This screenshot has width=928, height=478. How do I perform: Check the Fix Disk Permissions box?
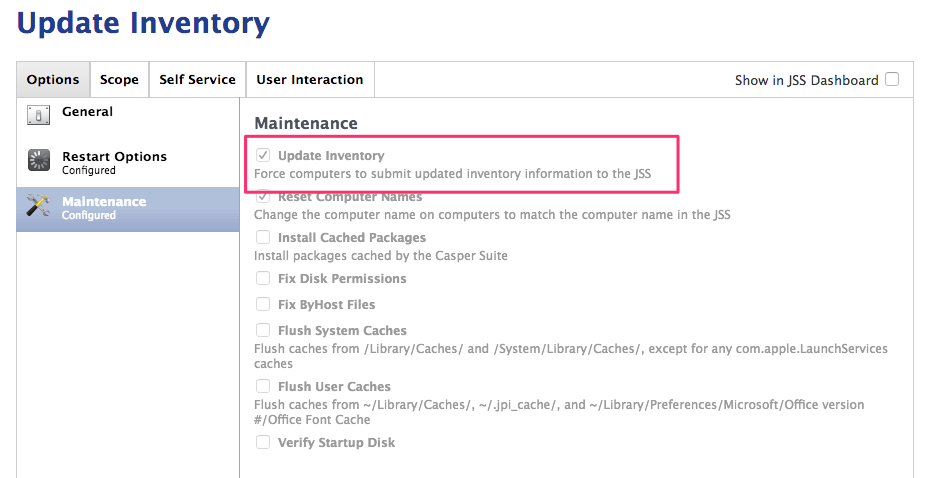[263, 278]
